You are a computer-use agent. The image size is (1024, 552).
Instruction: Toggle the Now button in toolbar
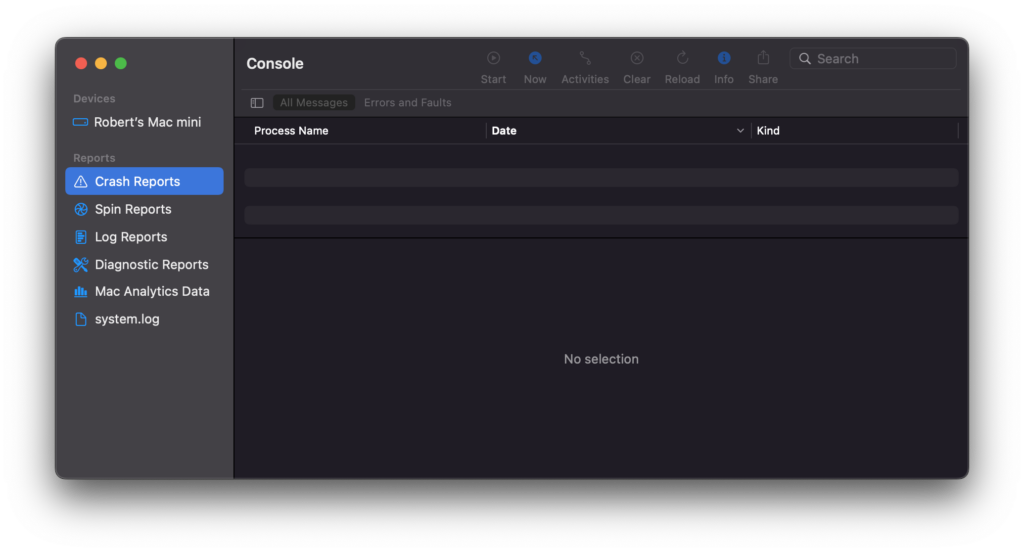click(x=535, y=59)
